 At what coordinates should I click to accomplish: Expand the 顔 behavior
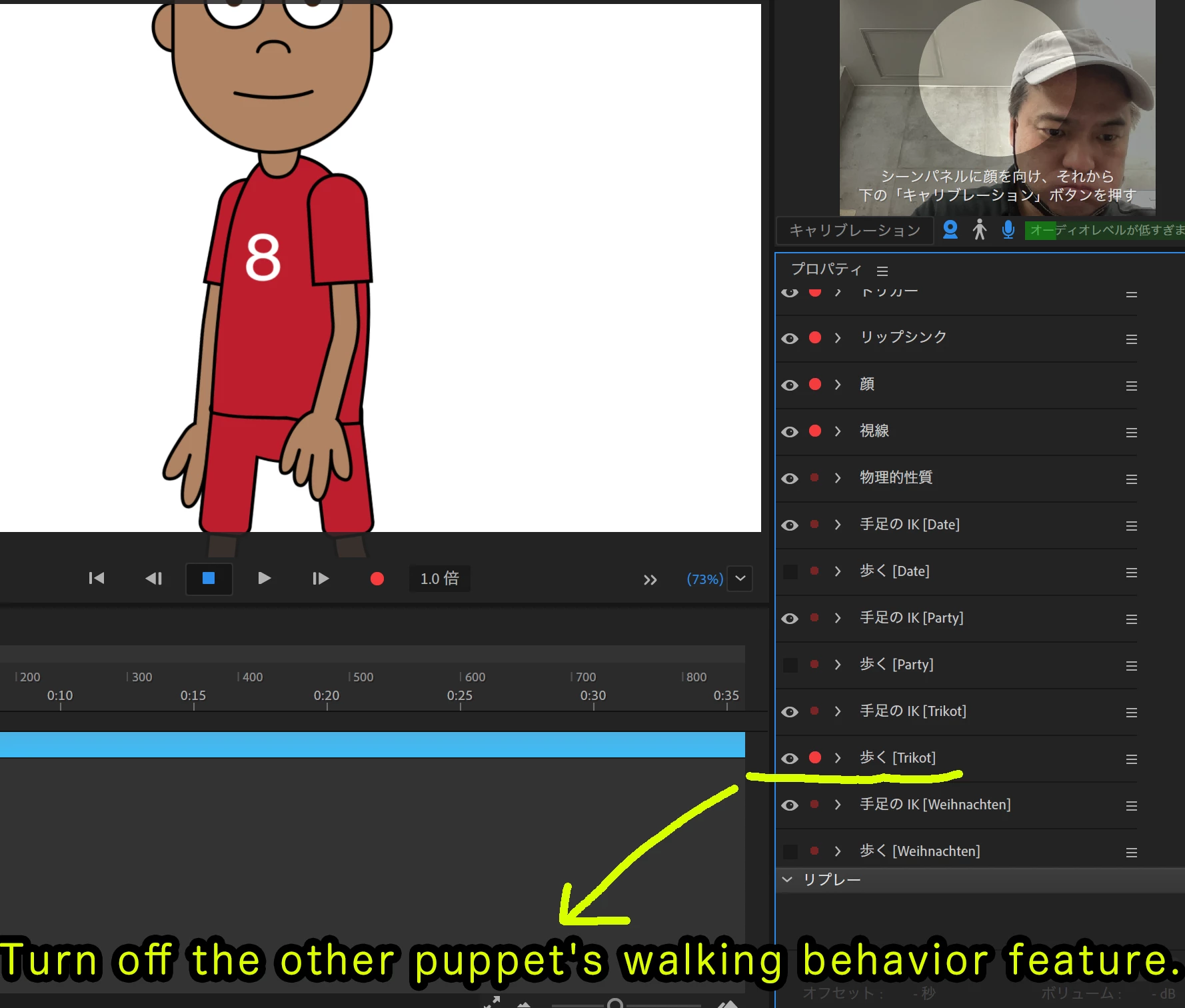[838, 385]
